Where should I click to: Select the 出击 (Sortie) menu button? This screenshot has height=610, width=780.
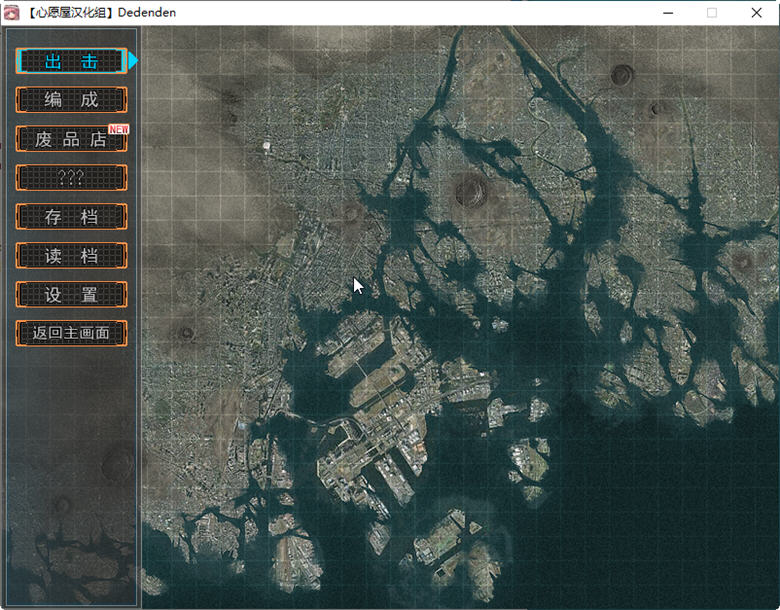(71, 61)
